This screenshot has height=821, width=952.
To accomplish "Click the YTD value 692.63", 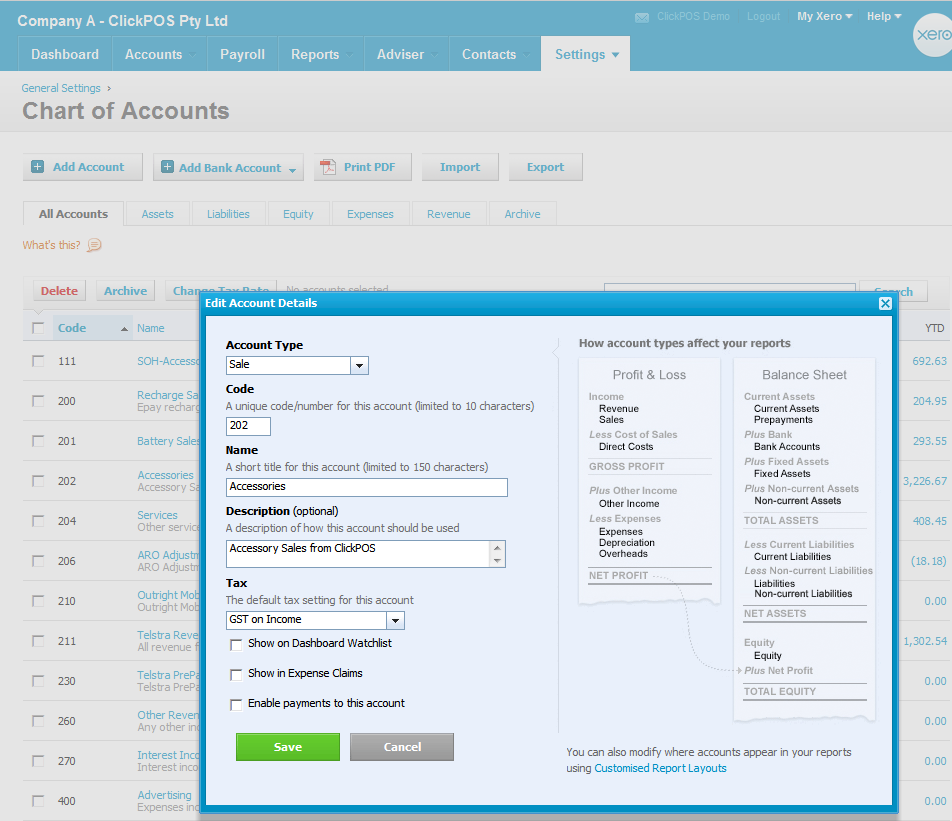I will pos(929,361).
